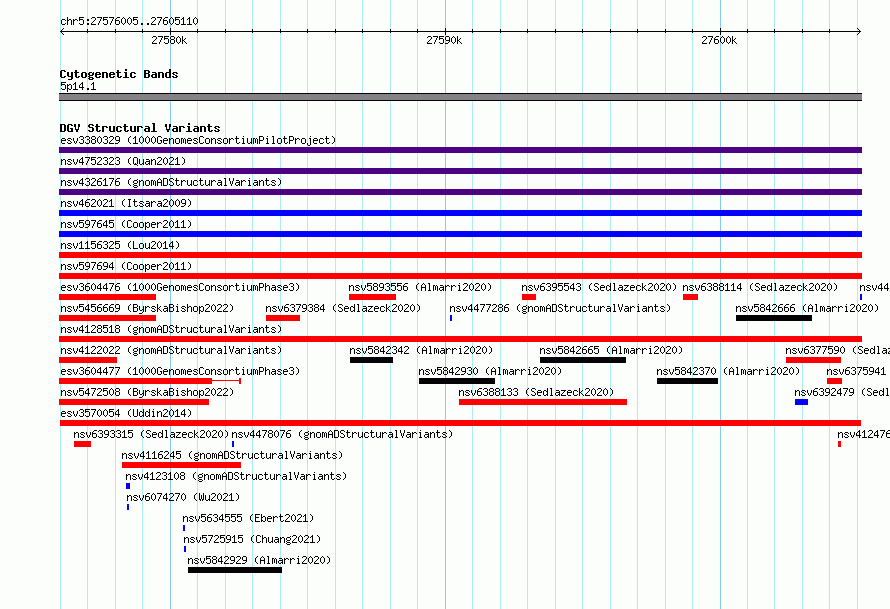Open nsv5456669 ByrskaBishop2022 variant
Image resolution: width=890 pixels, height=609 pixels.
(x=147, y=308)
